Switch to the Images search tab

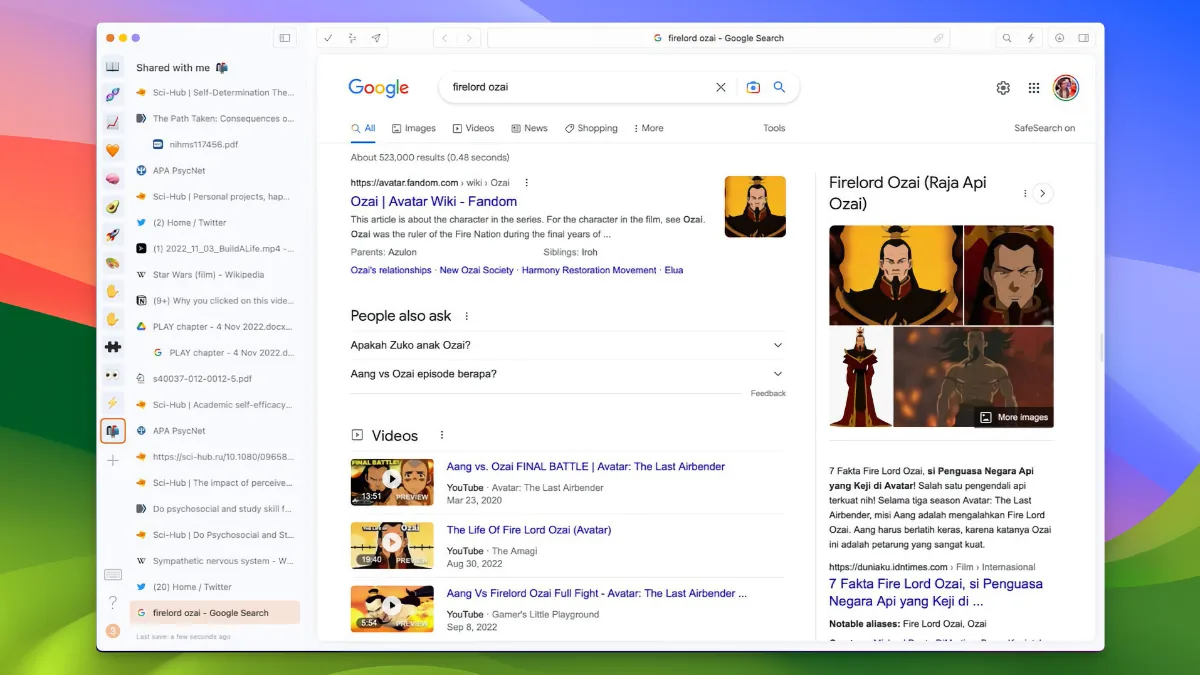pos(414,128)
